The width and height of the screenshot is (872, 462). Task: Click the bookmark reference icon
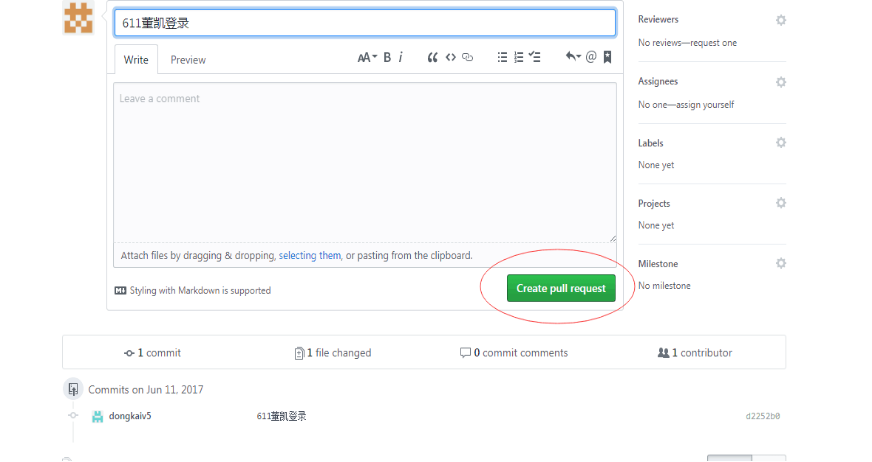pyautogui.click(x=607, y=57)
